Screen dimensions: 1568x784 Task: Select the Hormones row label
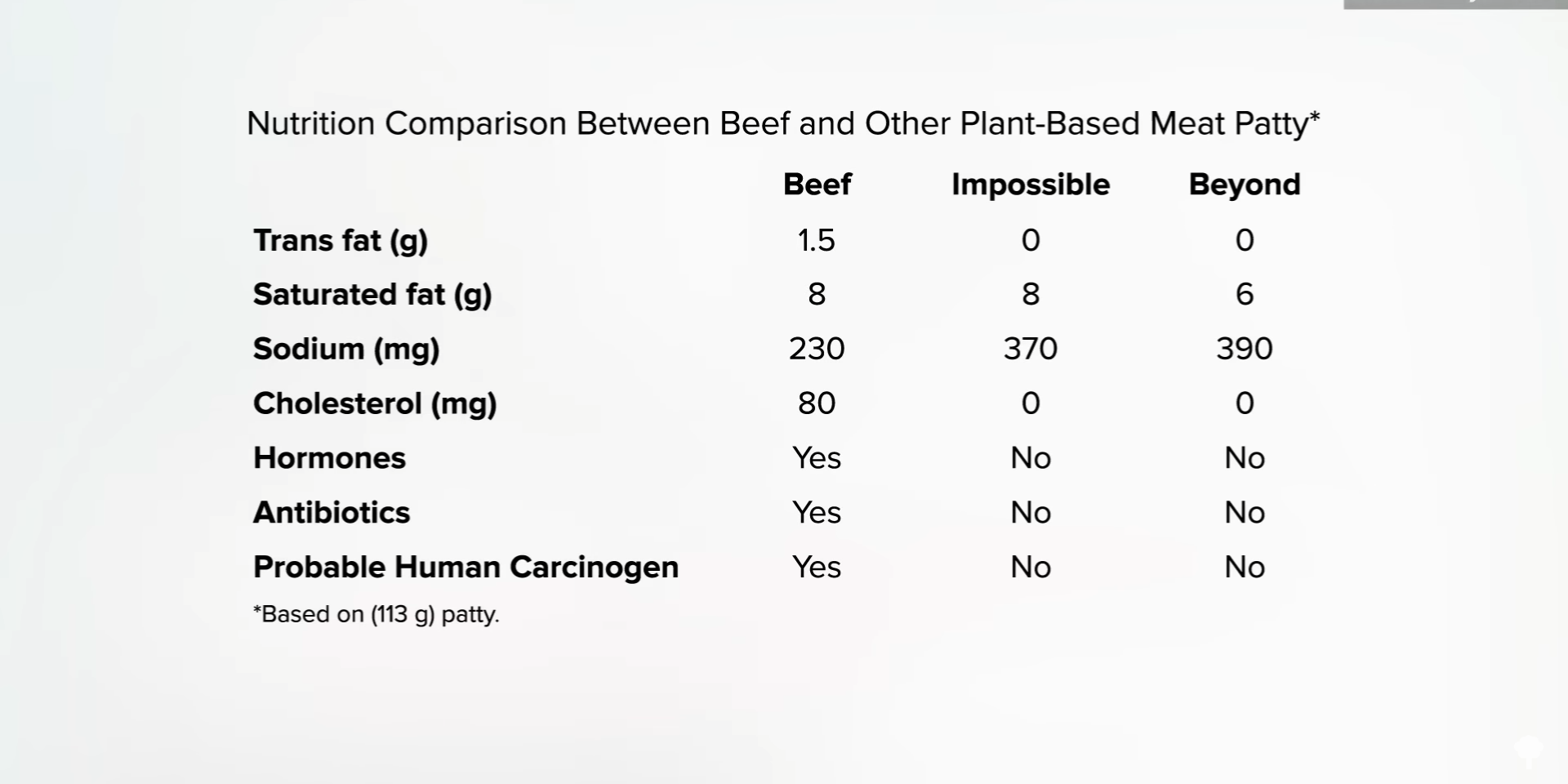pos(329,458)
